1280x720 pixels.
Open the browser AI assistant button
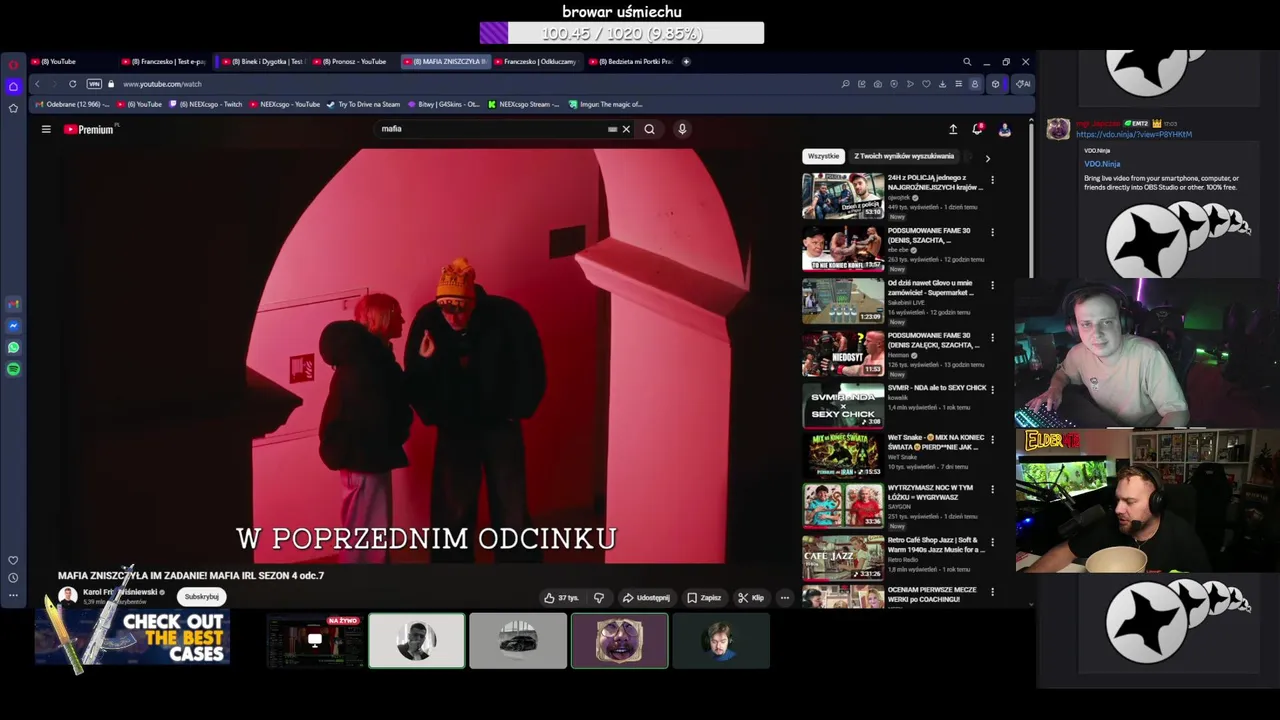1023,84
